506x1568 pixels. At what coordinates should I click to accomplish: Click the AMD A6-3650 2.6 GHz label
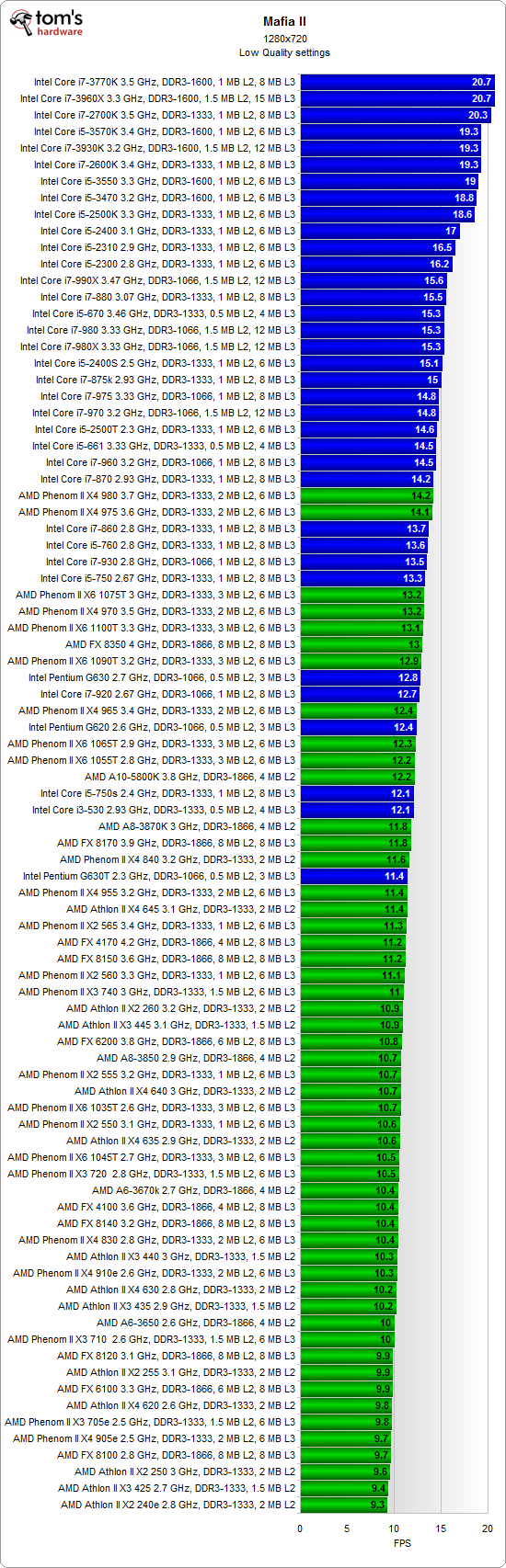pos(196,1323)
